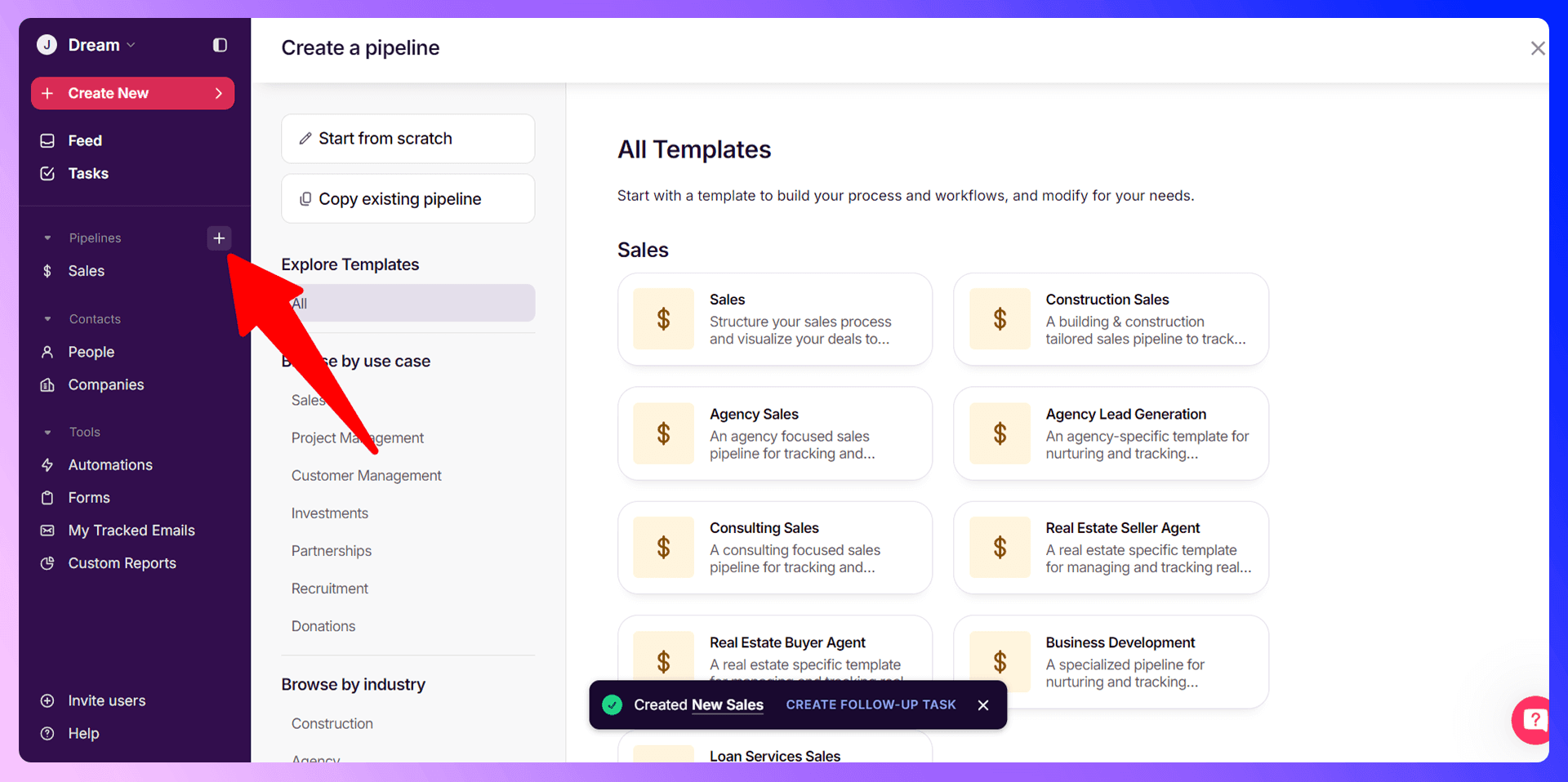Screen dimensions: 1568x782
Task: Open Help from the sidebar
Action: coord(83,733)
